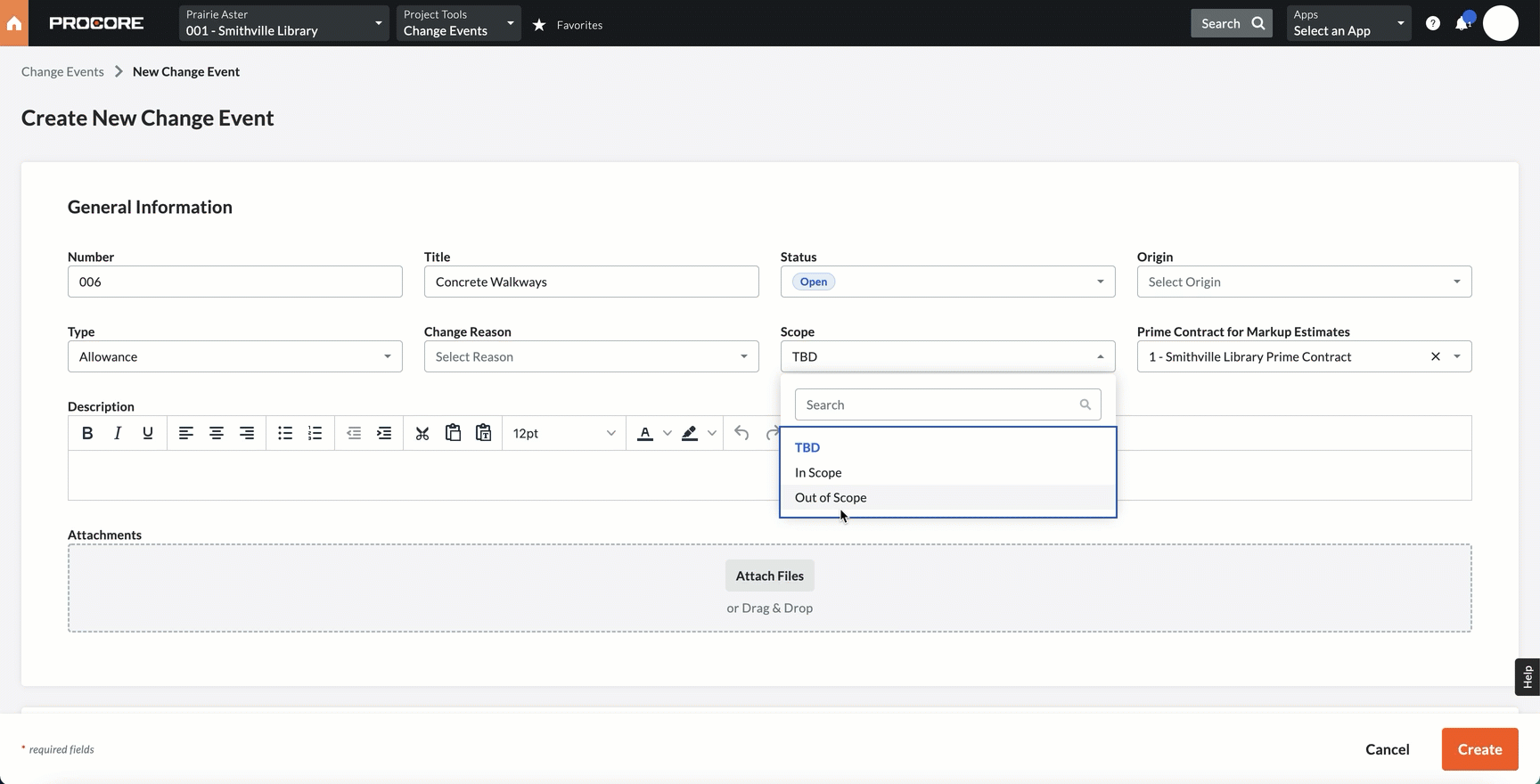Open the side Help tab
This screenshot has height=784, width=1540.
(x=1528, y=677)
